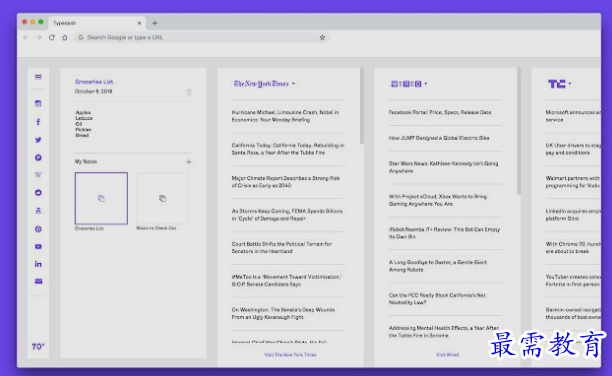Screen dimensions: 612x376
Task: Reload the page with the refresh icon
Action: 52,37
